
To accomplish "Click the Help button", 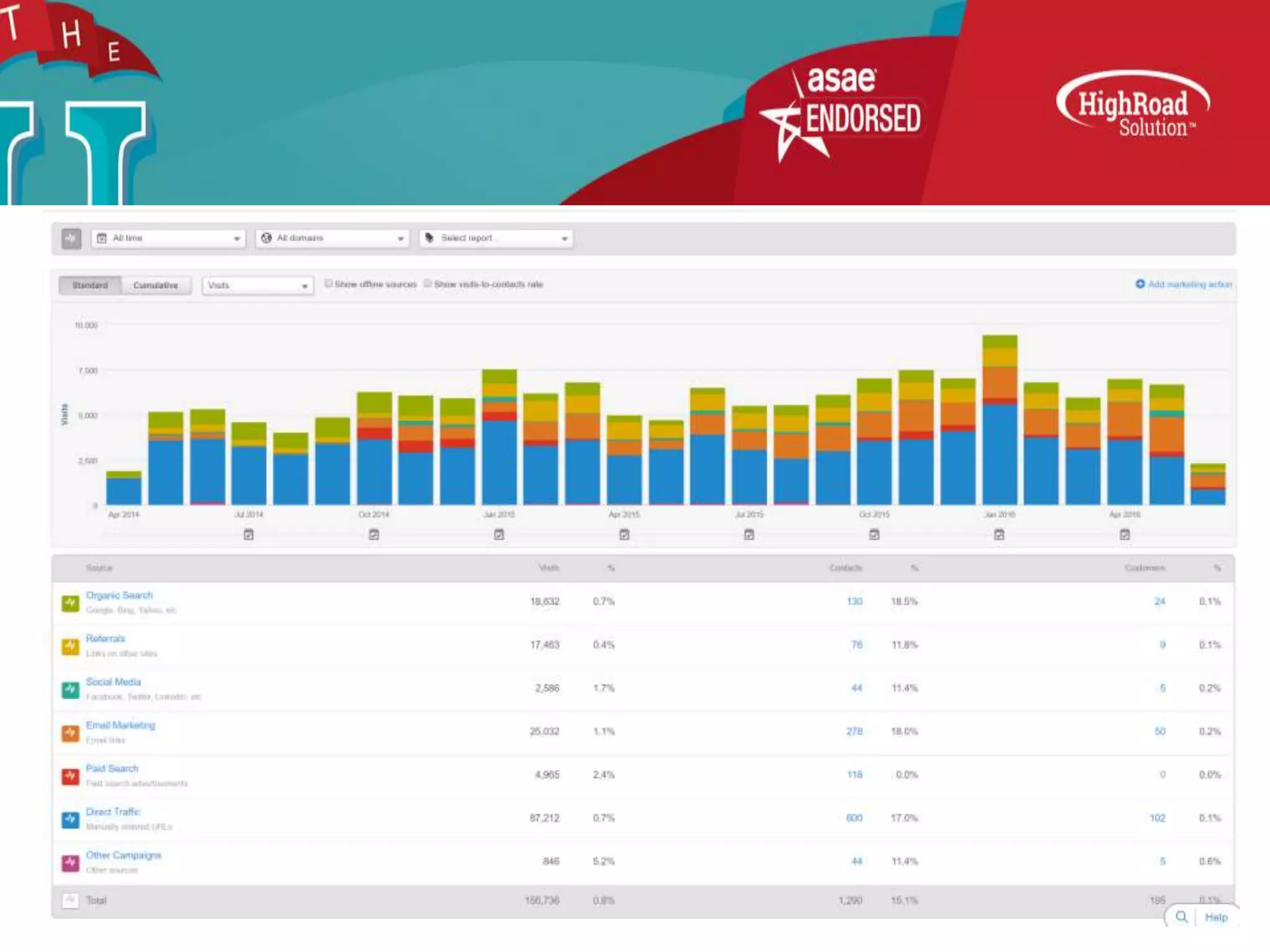I will [x=1215, y=917].
